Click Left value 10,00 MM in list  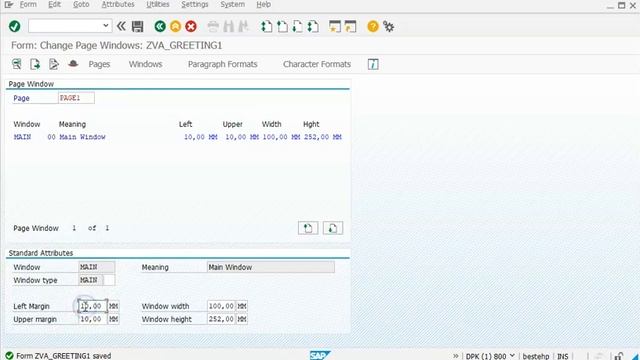click(x=200, y=137)
